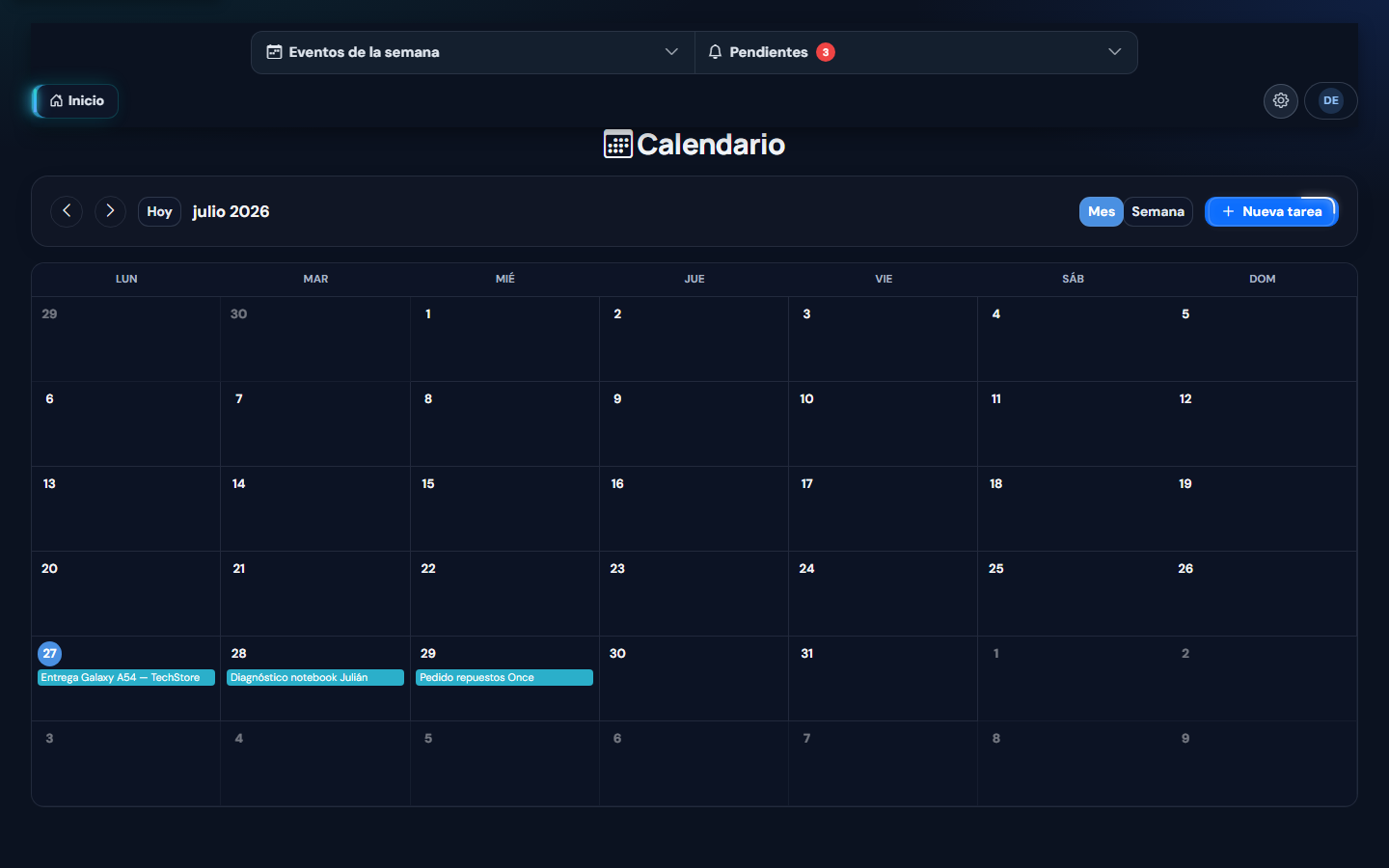Screen dimensions: 1389x868
Task: Go to previous month with left chevron
Action: [67, 211]
